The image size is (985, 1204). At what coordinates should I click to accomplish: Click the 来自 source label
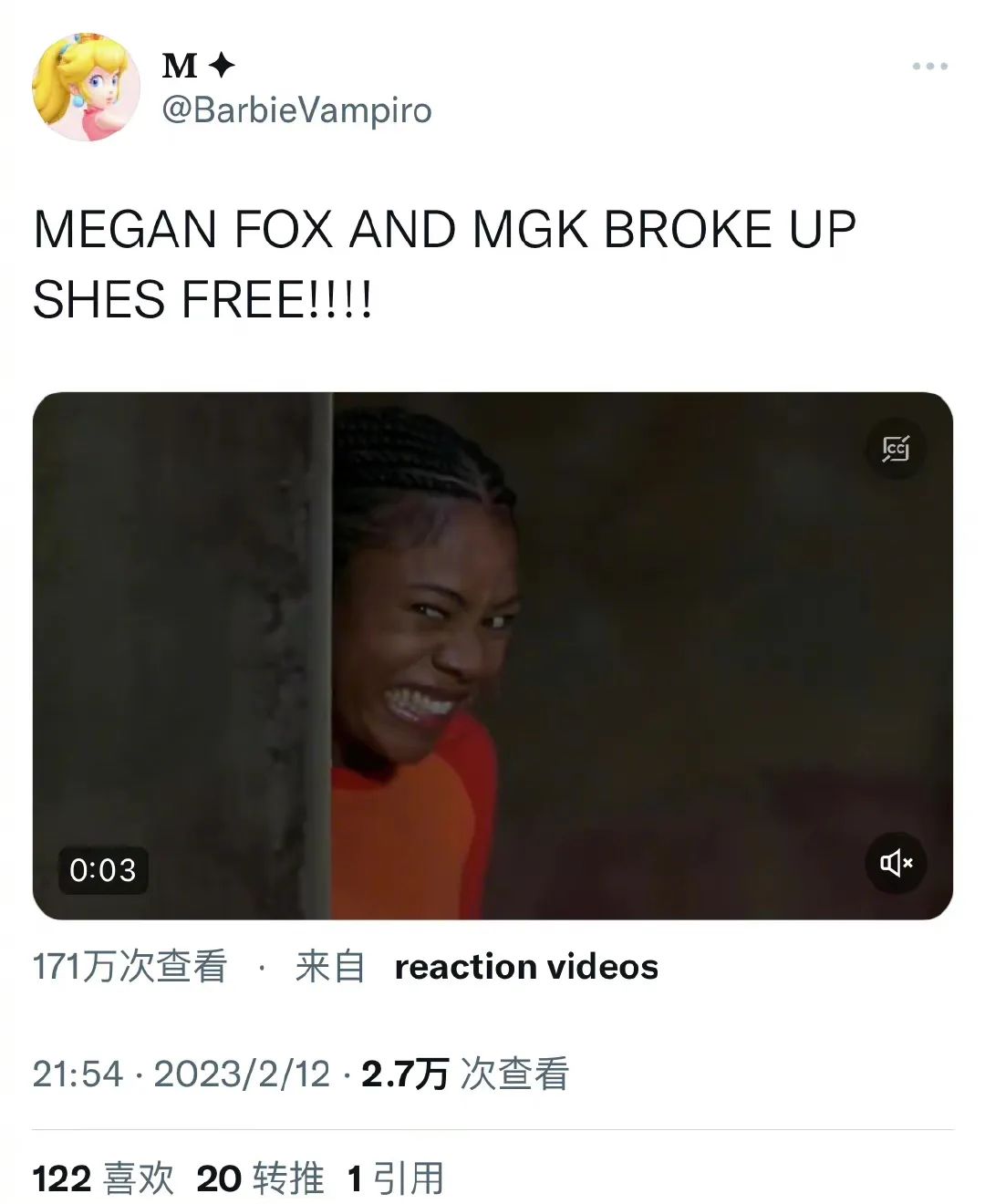click(x=330, y=967)
